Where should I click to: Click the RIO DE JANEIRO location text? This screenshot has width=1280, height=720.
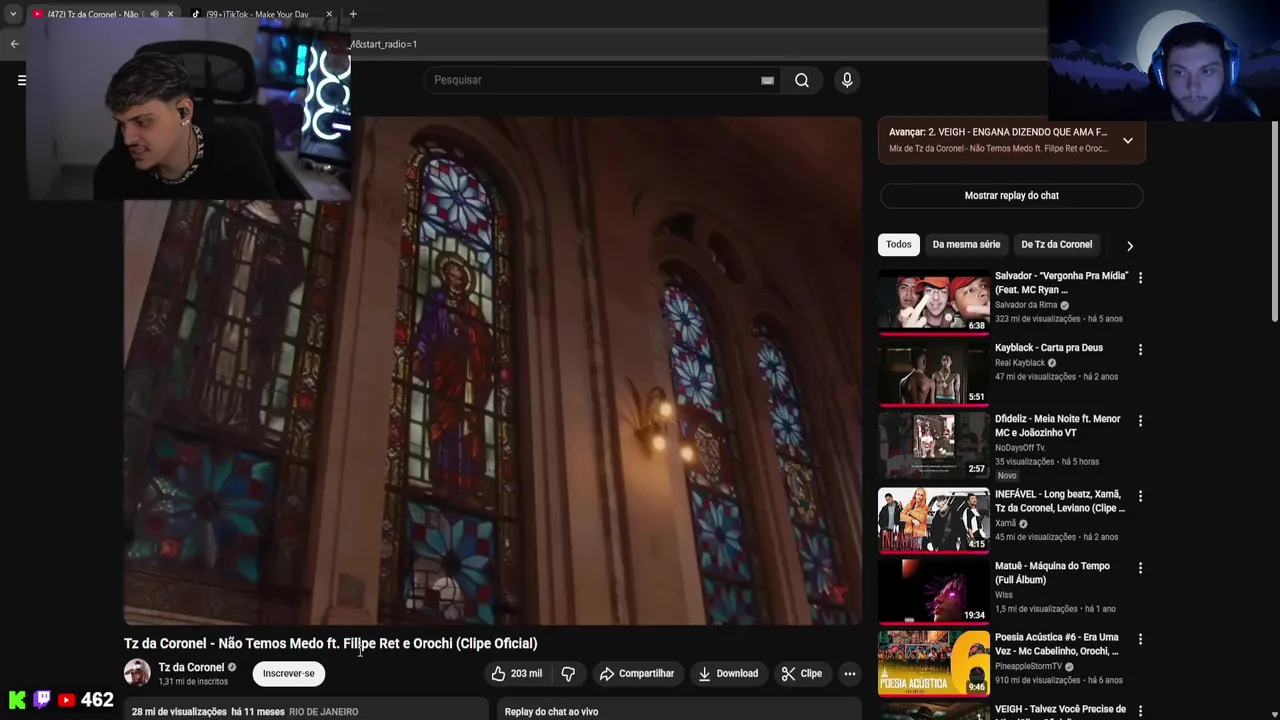point(323,712)
